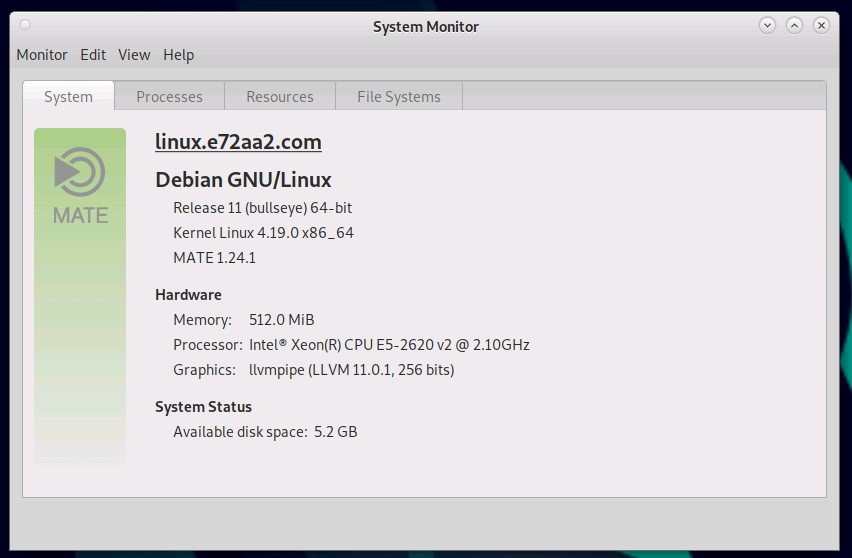Click the System Status heading

point(203,406)
